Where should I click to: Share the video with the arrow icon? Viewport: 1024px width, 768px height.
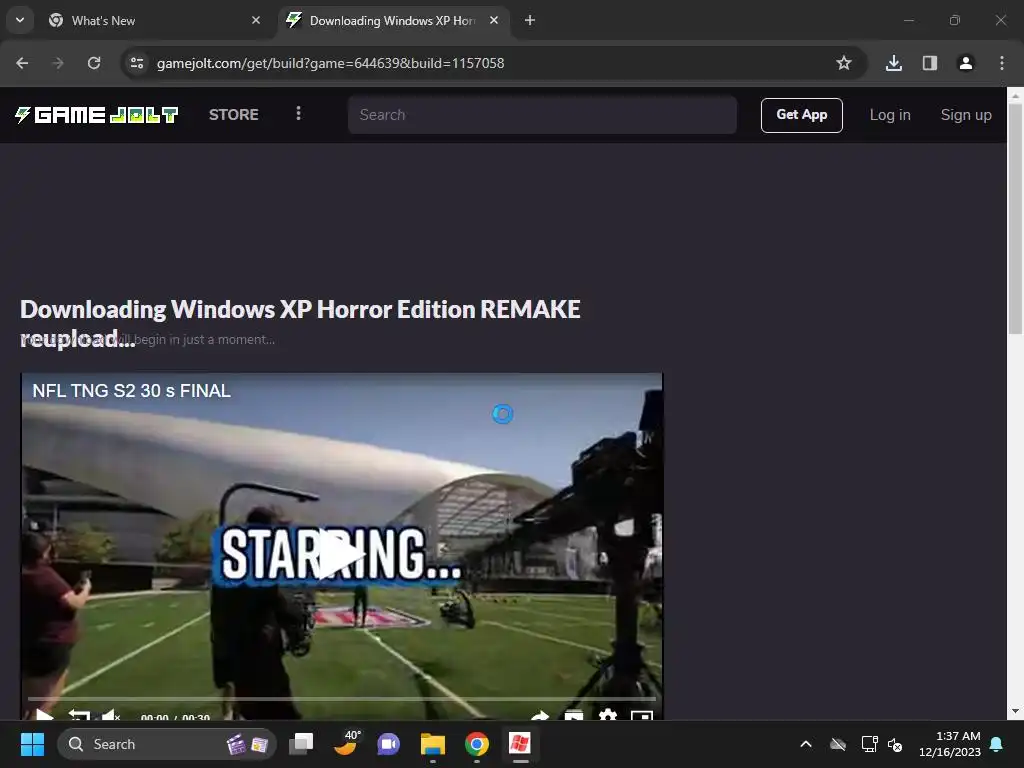pyautogui.click(x=539, y=716)
